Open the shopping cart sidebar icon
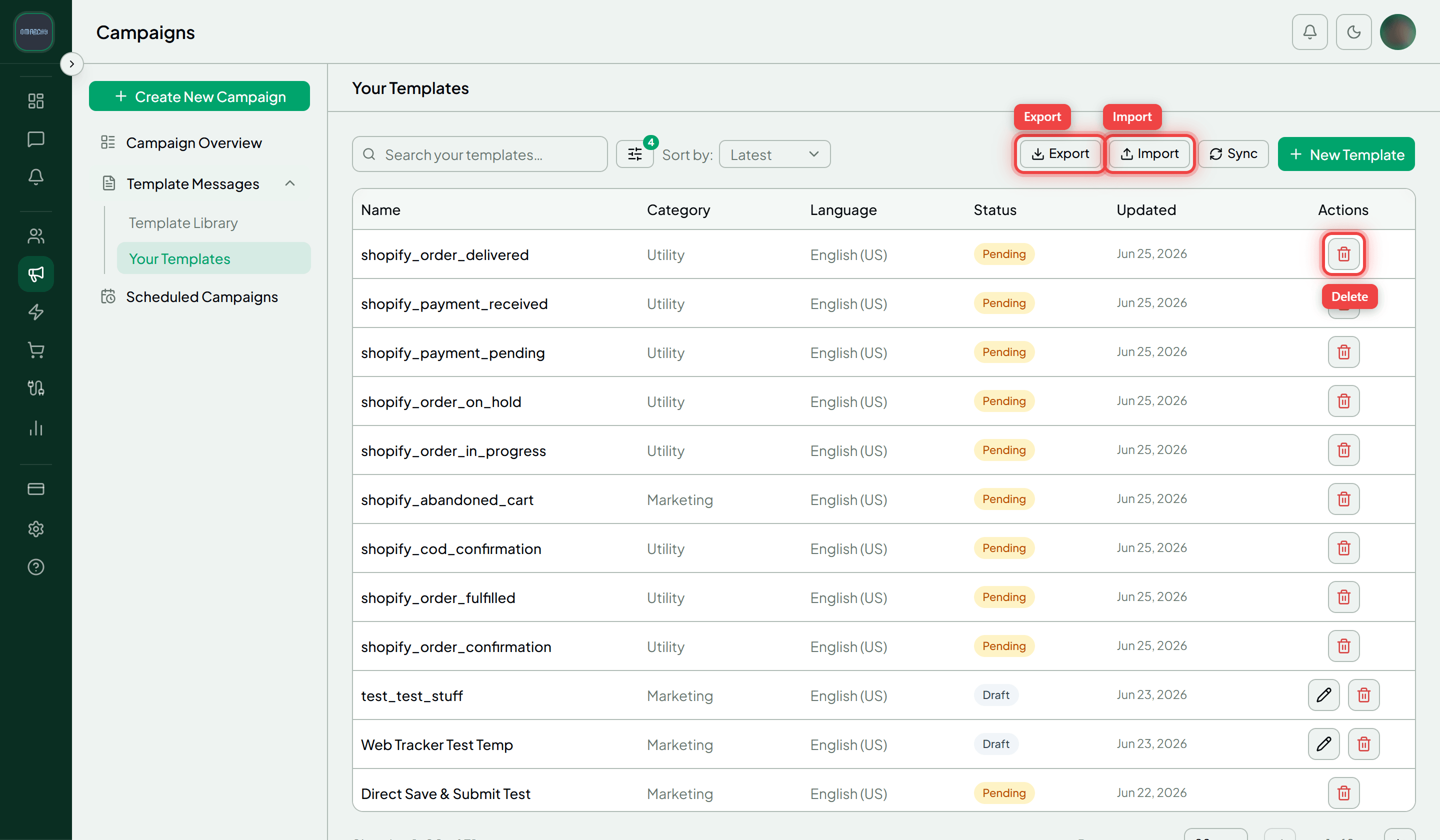Viewport: 1440px width, 840px height. point(36,350)
